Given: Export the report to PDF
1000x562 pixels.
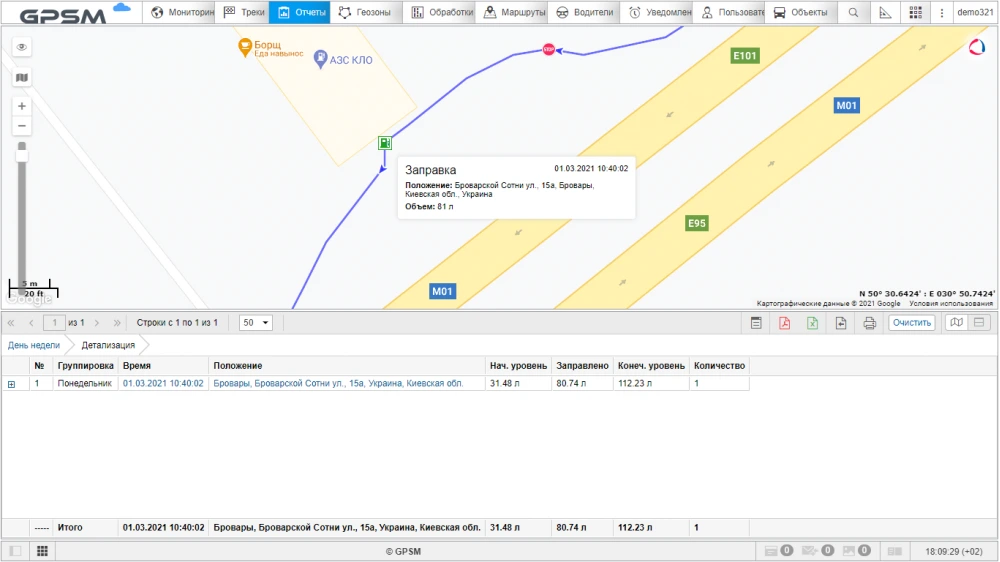Looking at the screenshot, I should [x=785, y=323].
